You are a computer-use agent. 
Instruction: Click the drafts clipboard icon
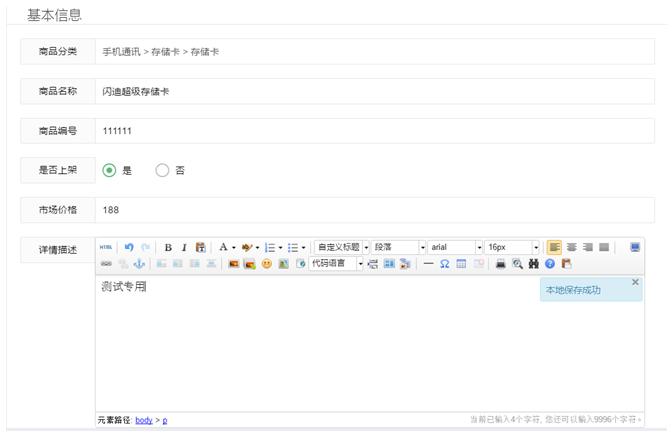pos(566,264)
